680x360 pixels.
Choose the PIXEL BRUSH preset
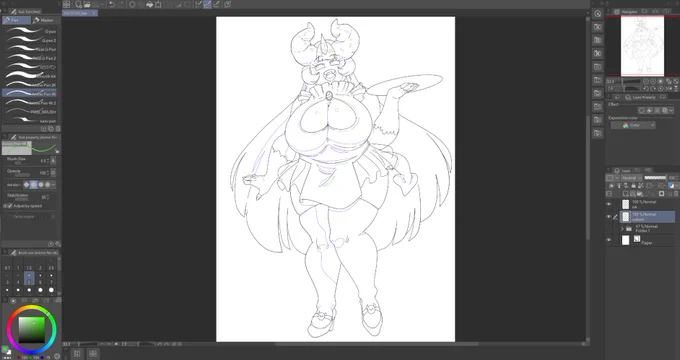pos(30,111)
